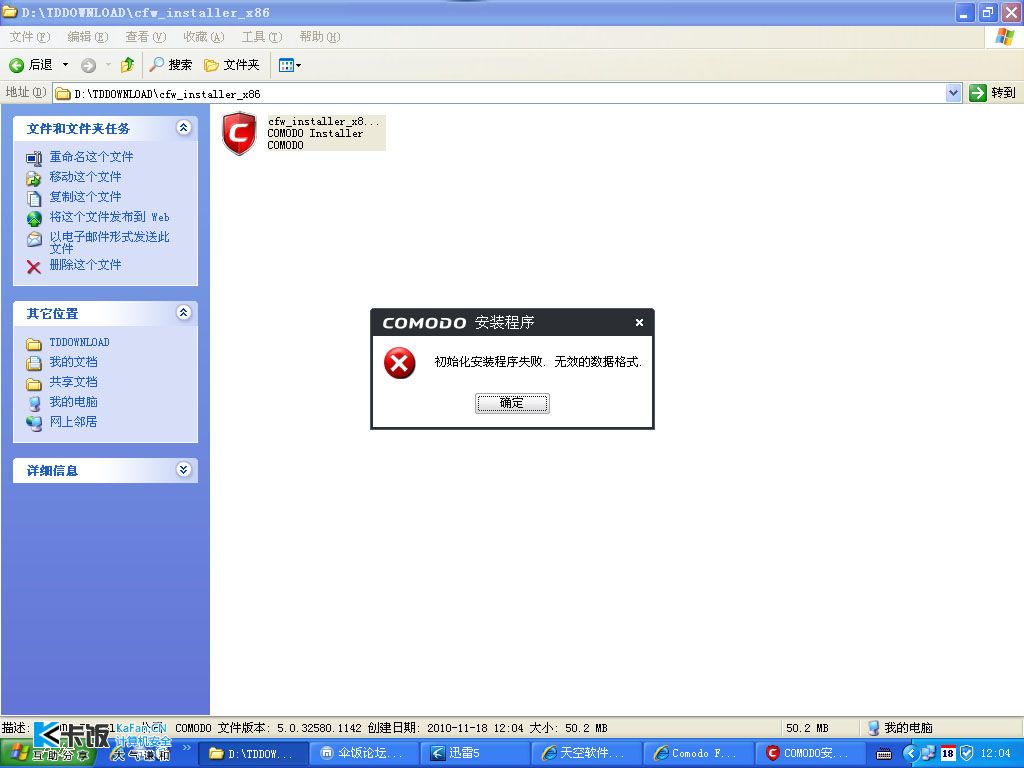Collapse the 其它位置 panel

click(183, 313)
